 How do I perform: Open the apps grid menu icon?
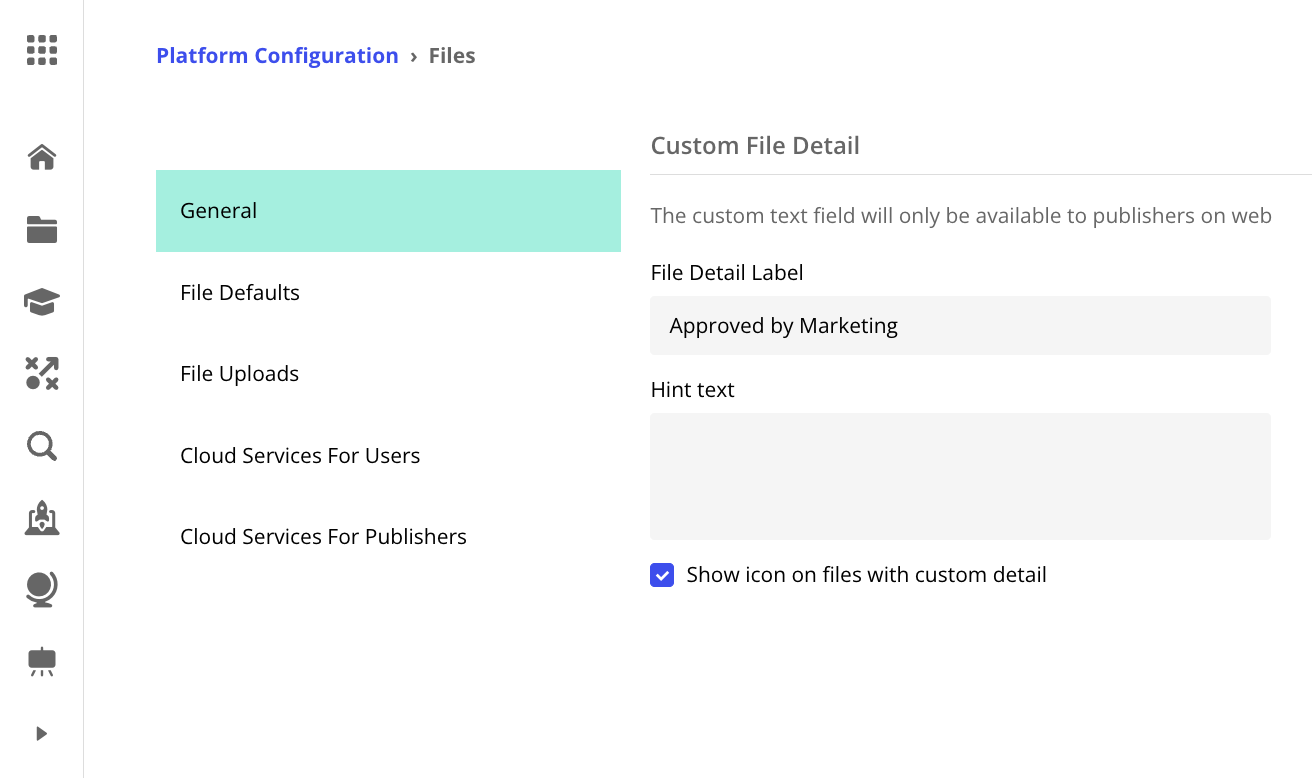coord(42,50)
